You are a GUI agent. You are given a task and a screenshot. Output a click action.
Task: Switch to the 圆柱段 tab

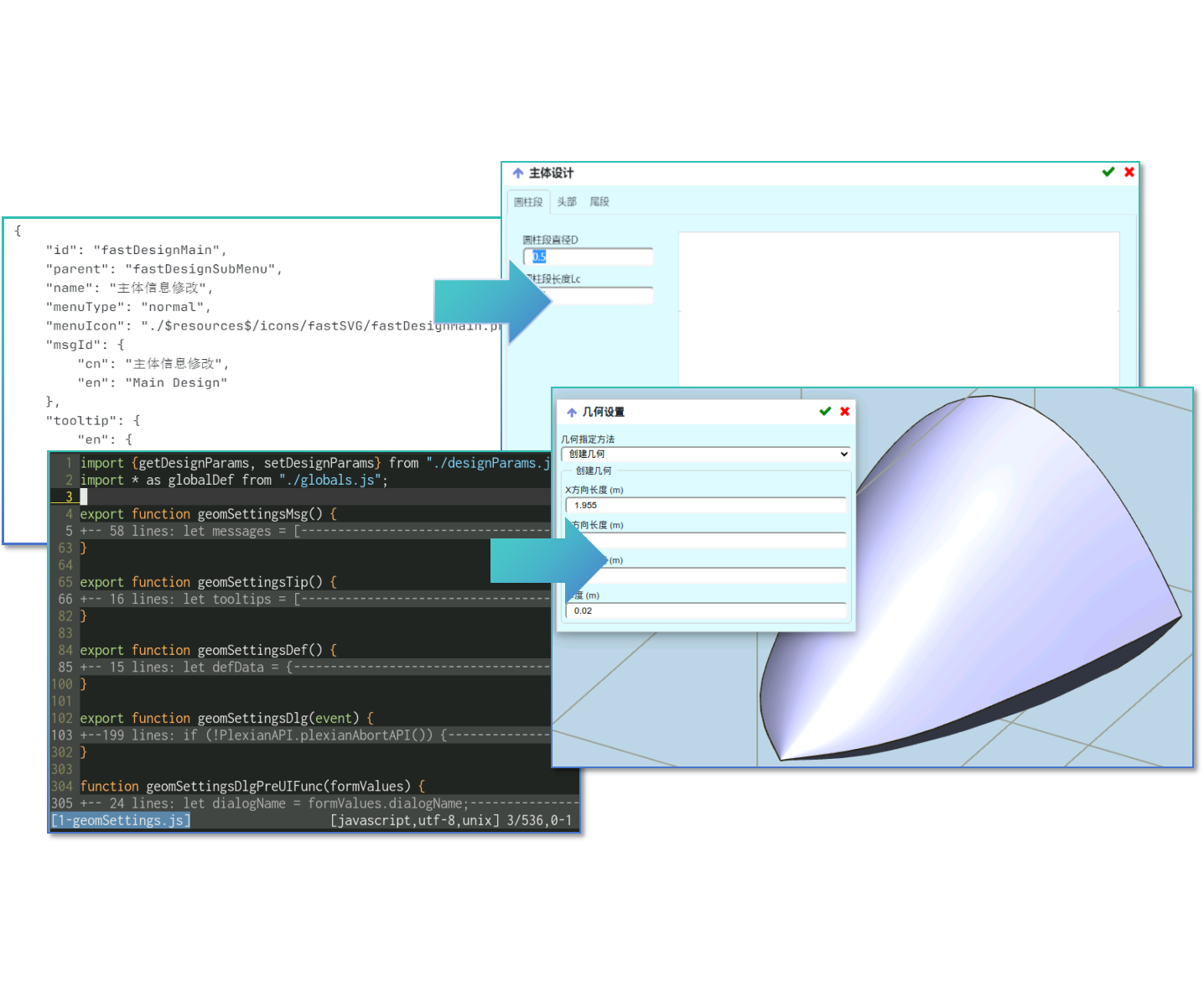click(x=528, y=202)
